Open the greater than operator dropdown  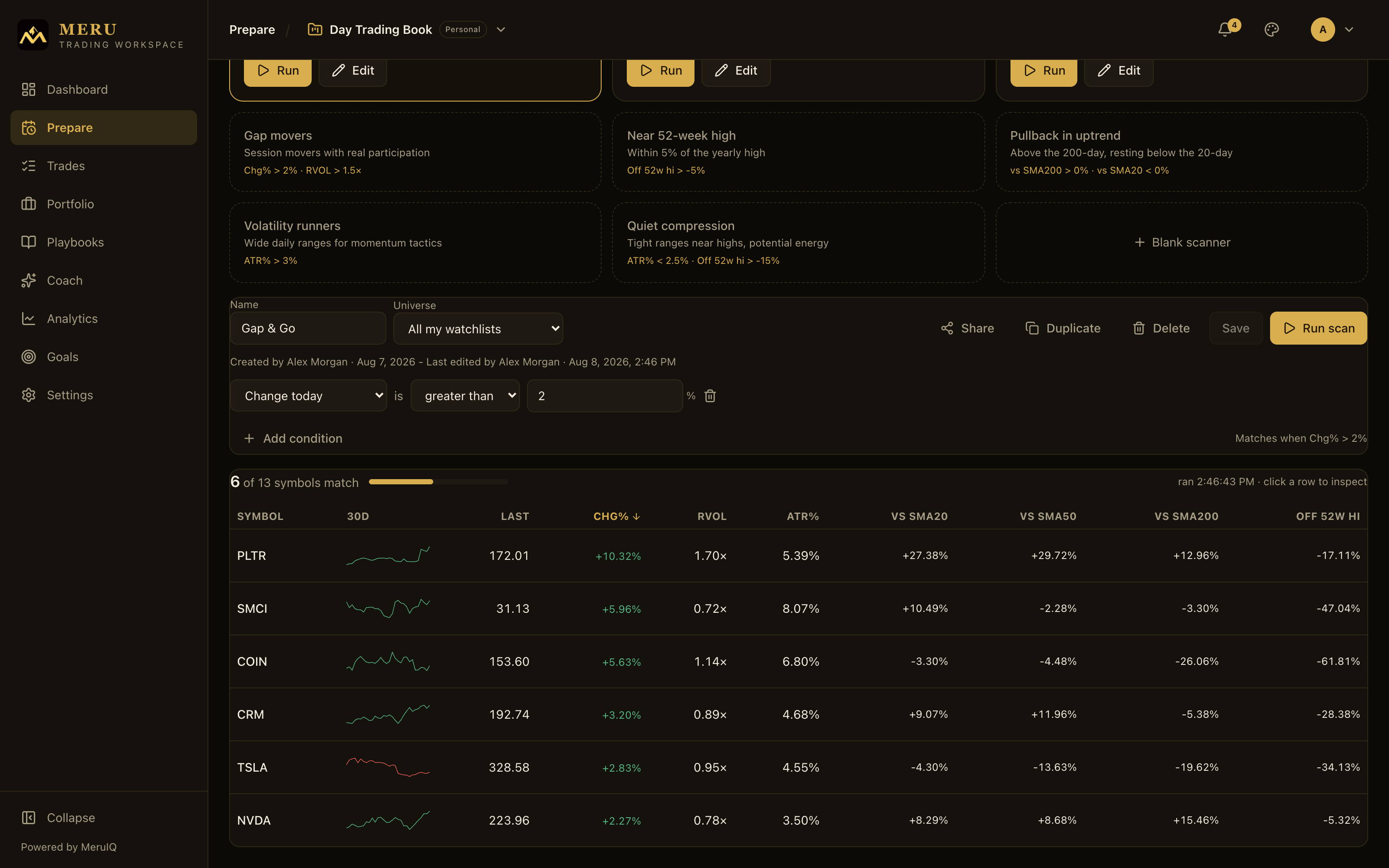point(465,395)
